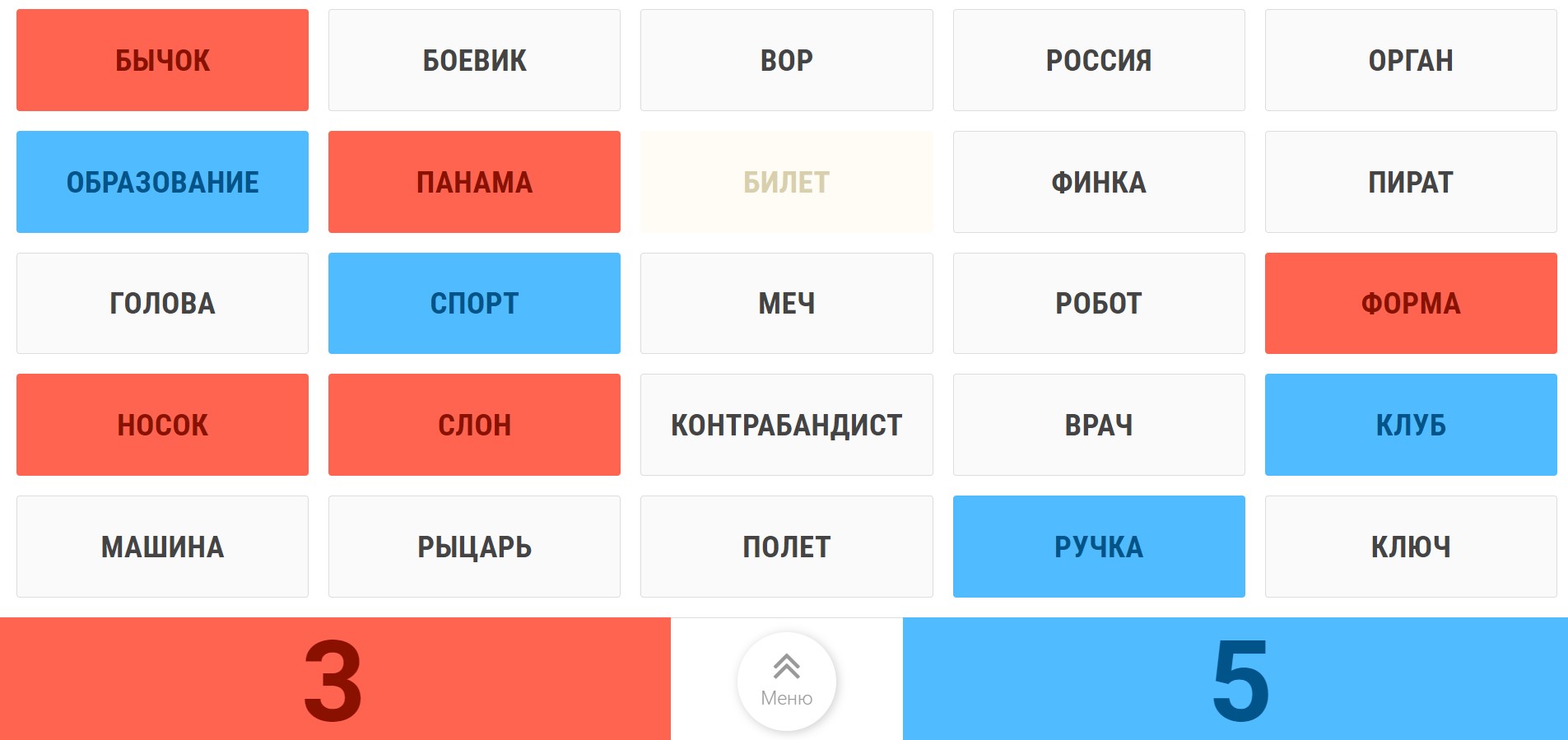1568x740 pixels.
Task: Click the red team score showing 3
Action: click(333, 681)
